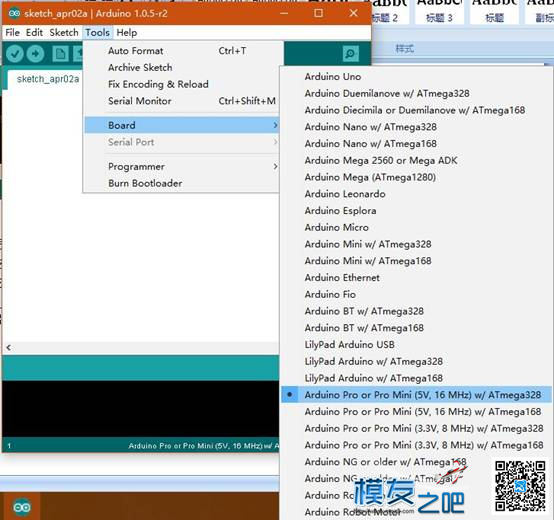Click line number 1 in status bar
The height and width of the screenshot is (520, 554).
tap(9, 446)
